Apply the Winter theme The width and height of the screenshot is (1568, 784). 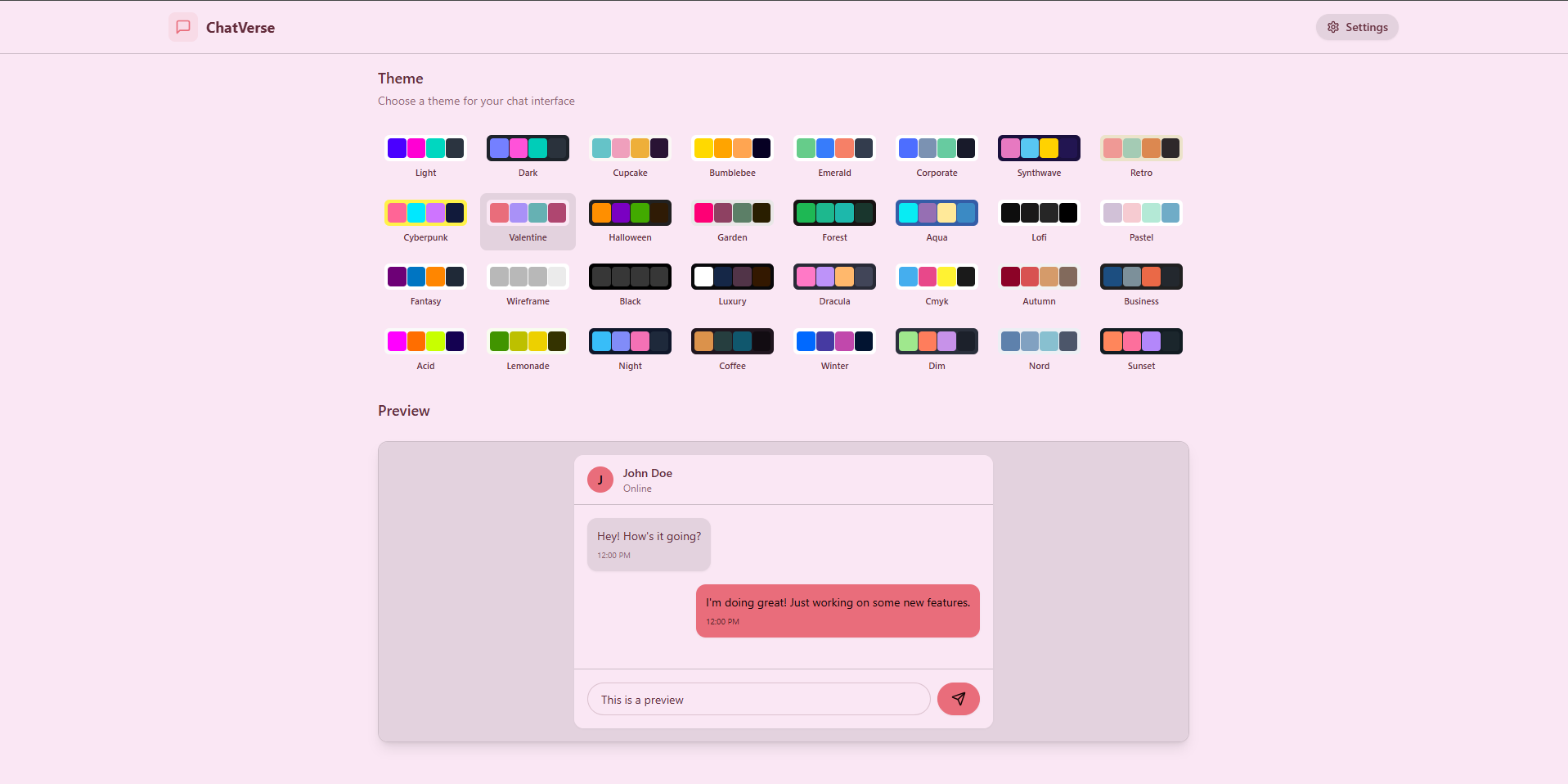point(834,350)
